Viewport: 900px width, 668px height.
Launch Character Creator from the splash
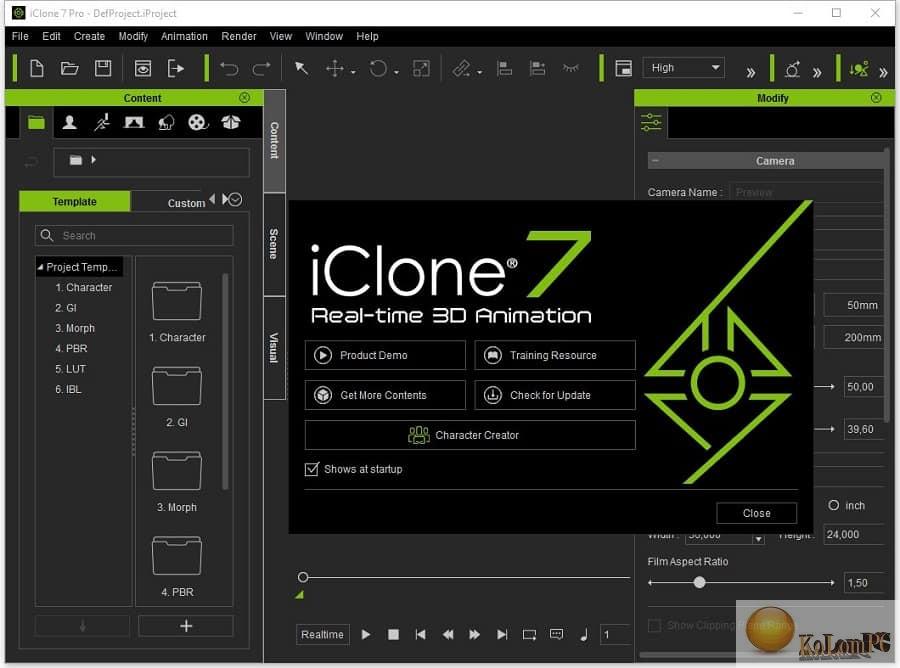point(470,435)
